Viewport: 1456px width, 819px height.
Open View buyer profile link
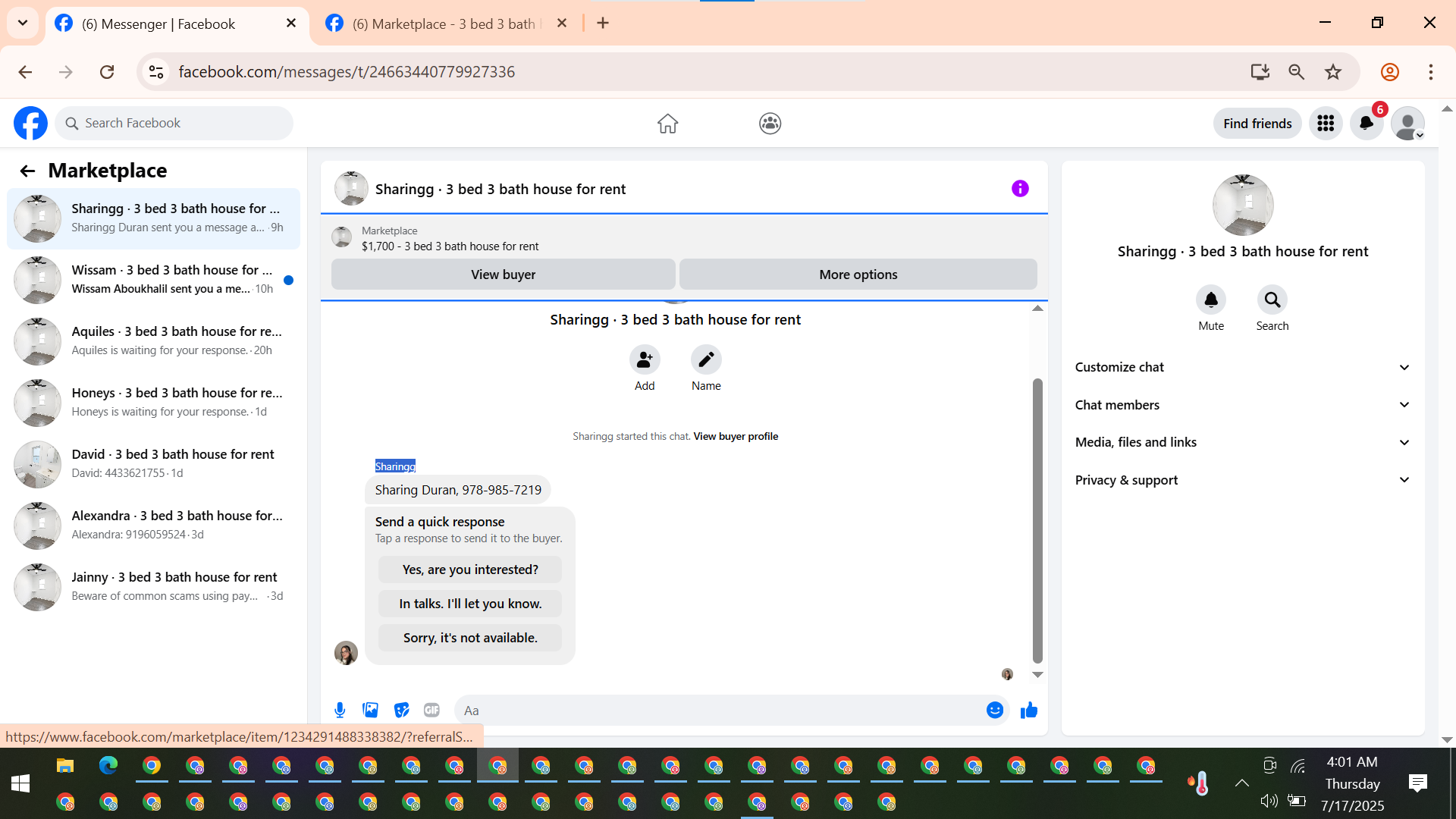pyautogui.click(x=736, y=436)
